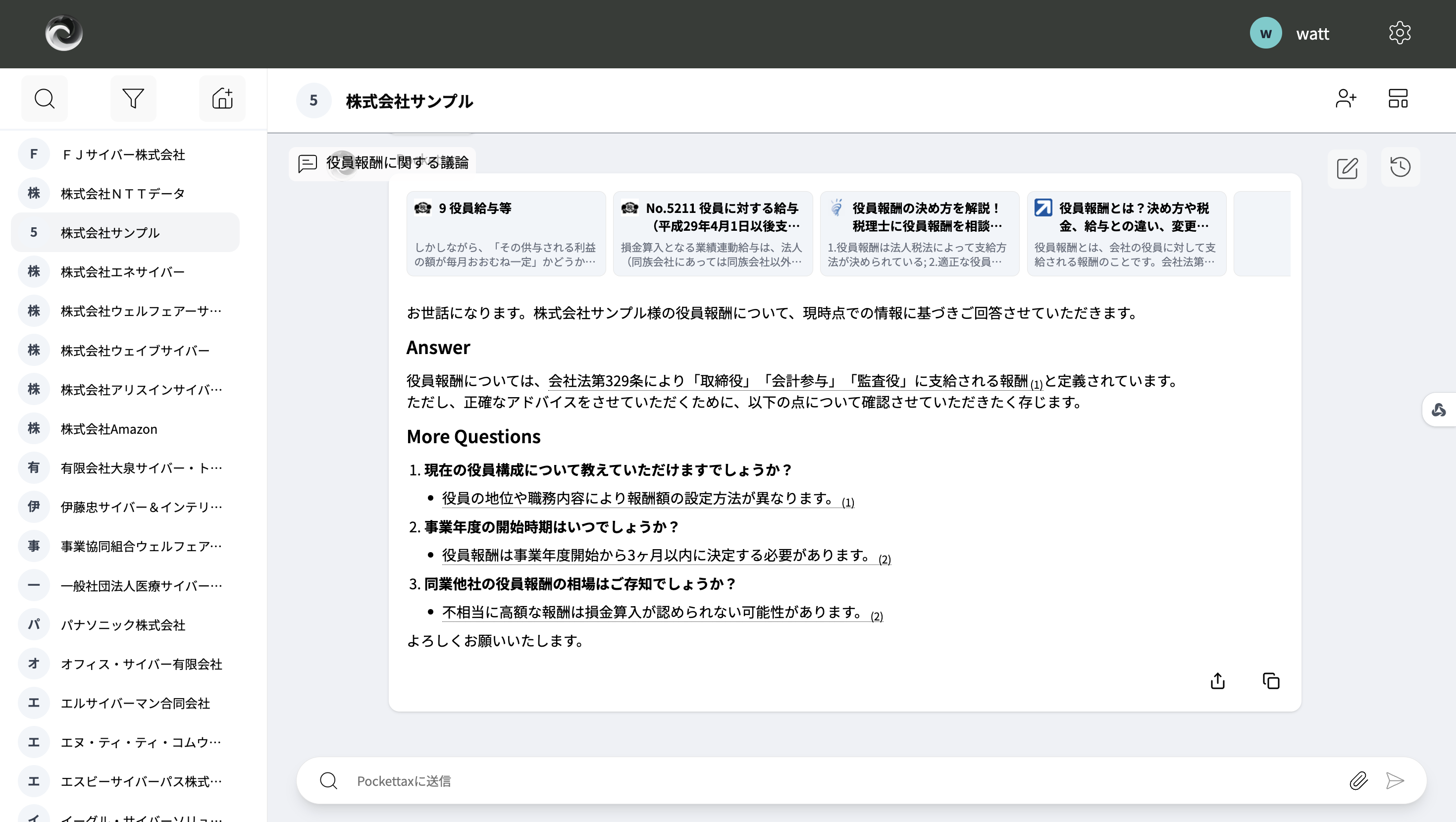Open source card 役員報酬の決め方を解説！
This screenshot has width=1456, height=822.
pos(920,234)
